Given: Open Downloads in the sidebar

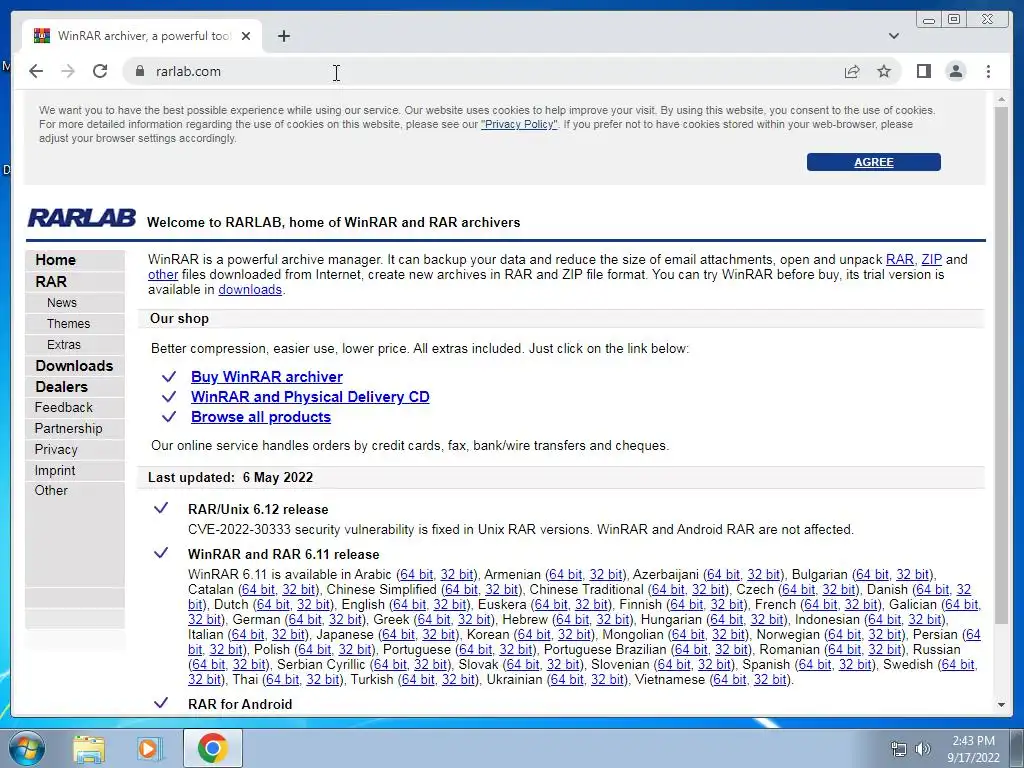Looking at the screenshot, I should click(x=74, y=366).
